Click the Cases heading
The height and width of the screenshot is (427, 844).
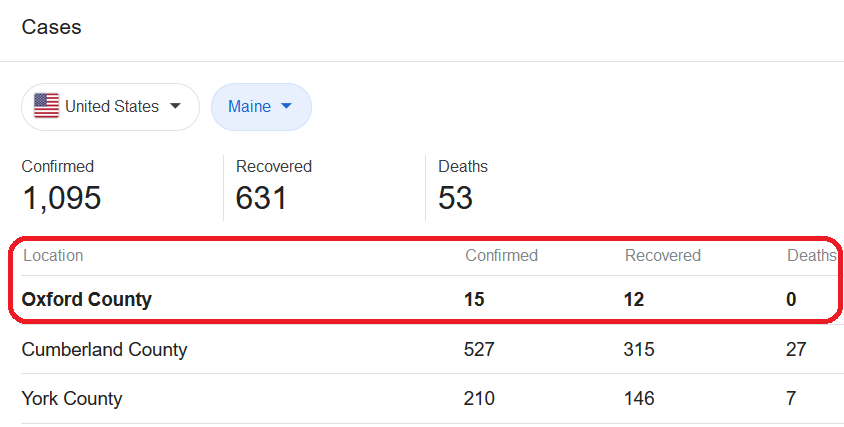51,27
